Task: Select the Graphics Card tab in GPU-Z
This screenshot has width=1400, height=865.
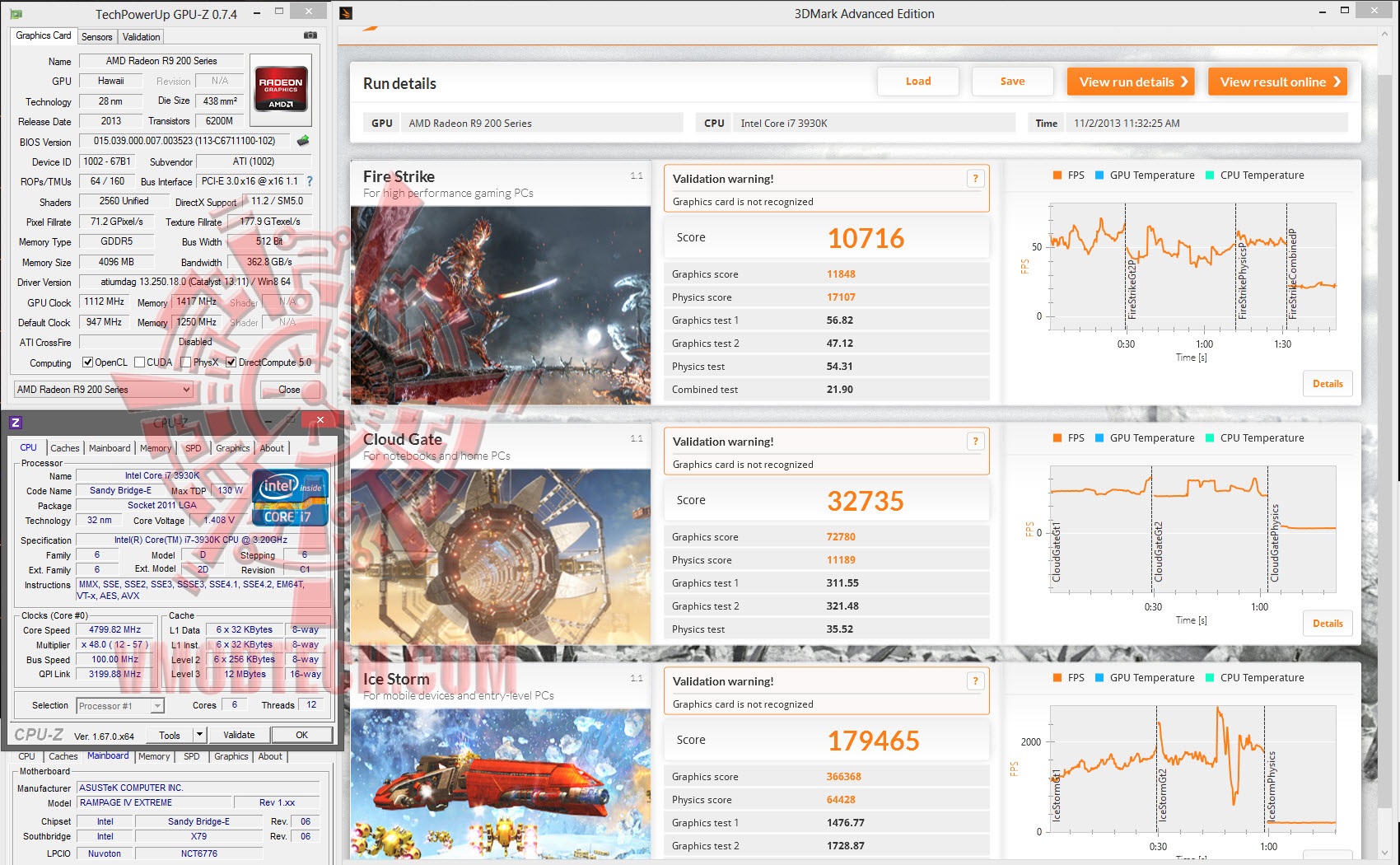Action: click(x=44, y=35)
